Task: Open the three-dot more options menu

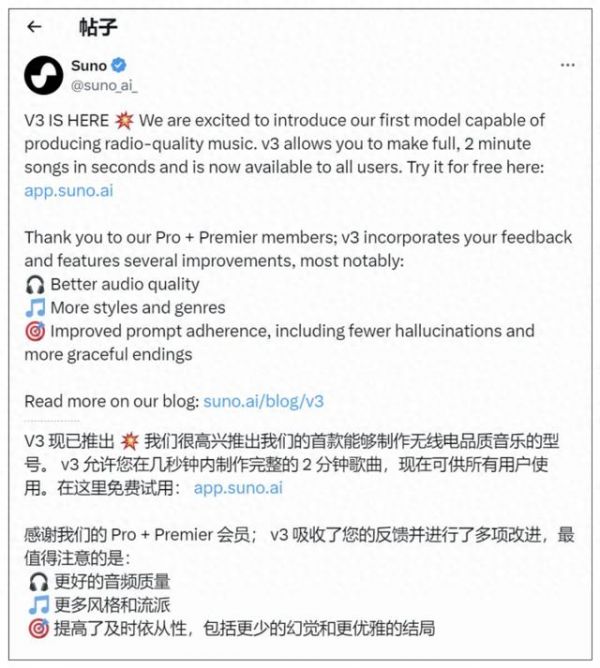Action: (x=567, y=65)
